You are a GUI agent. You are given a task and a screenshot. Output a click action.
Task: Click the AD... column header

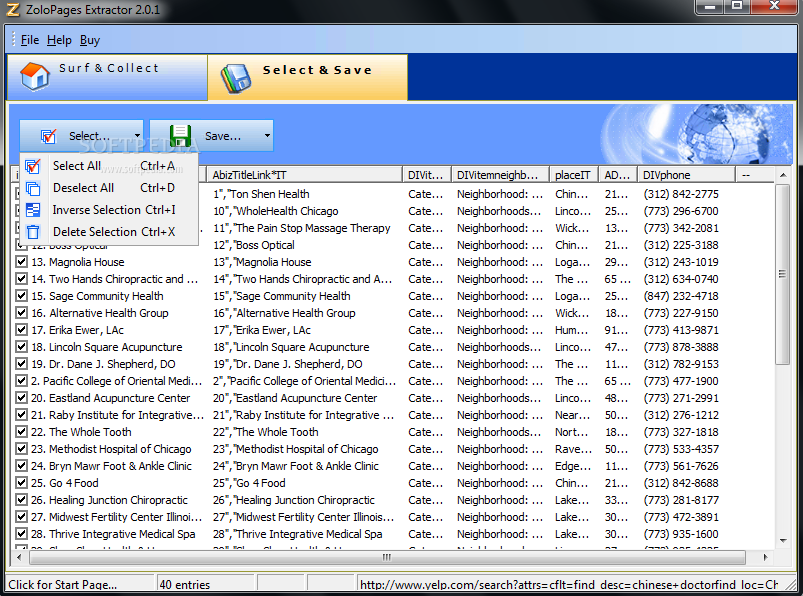[618, 175]
